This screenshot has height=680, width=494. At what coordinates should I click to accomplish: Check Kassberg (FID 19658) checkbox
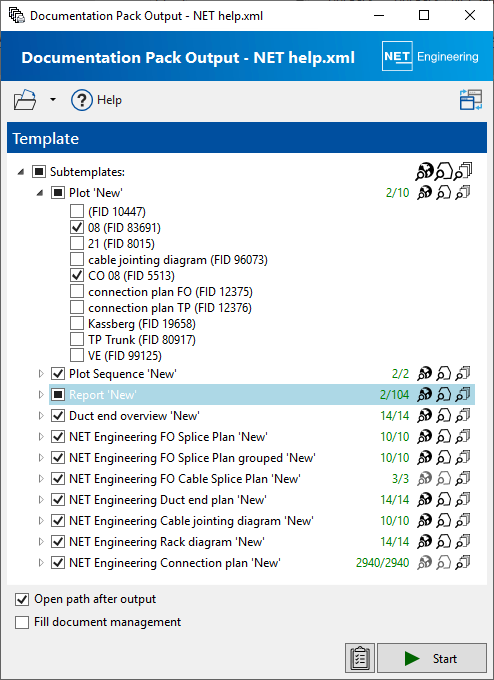(x=77, y=324)
